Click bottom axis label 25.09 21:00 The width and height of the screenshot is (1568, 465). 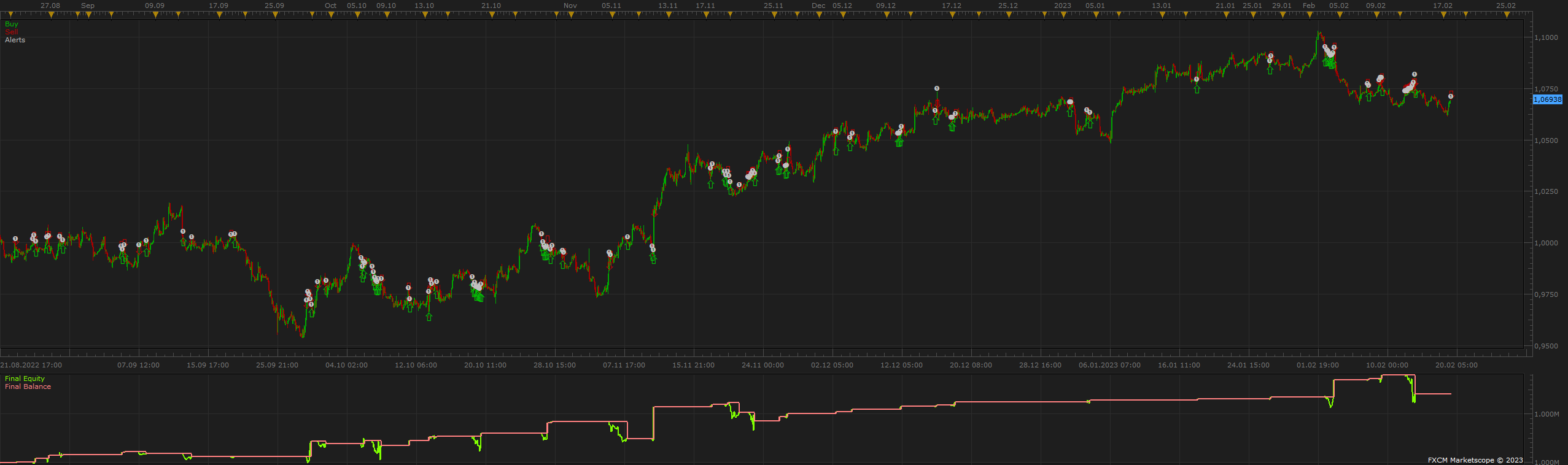(x=277, y=365)
